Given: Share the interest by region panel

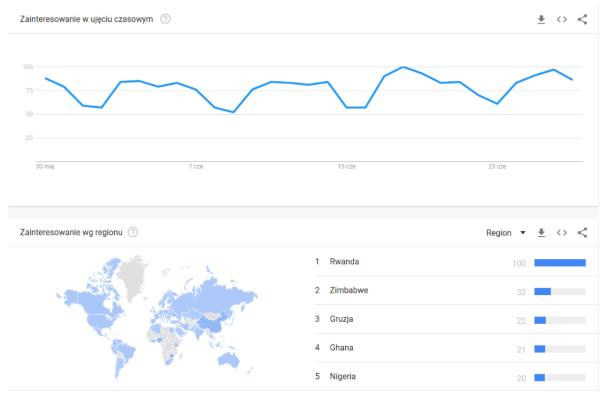Looking at the screenshot, I should pyautogui.click(x=582, y=233).
